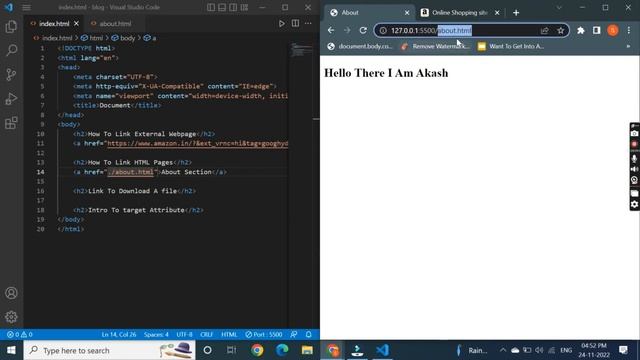Show errors and warnings in status bar
Image resolution: width=640 pixels, height=360 pixels.
(19, 334)
